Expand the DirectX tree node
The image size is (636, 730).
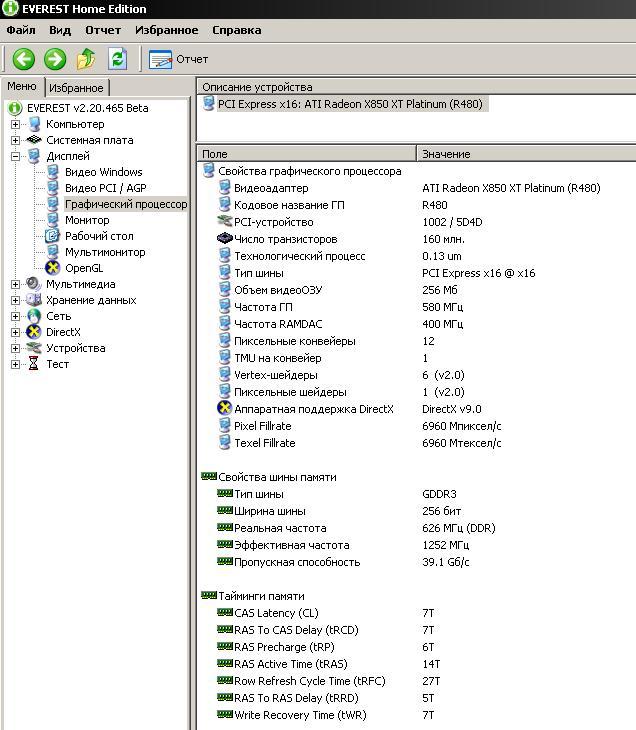tap(15, 332)
